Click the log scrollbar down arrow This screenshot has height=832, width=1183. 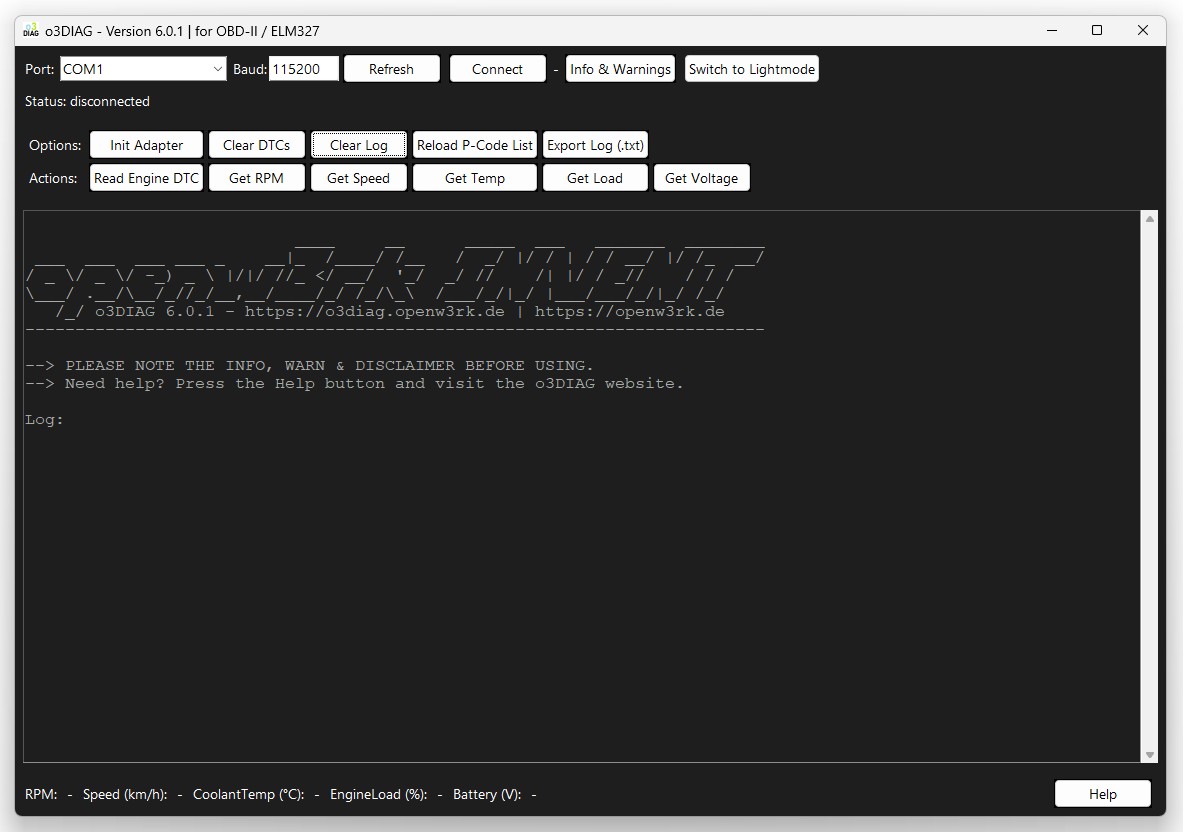tap(1148, 755)
